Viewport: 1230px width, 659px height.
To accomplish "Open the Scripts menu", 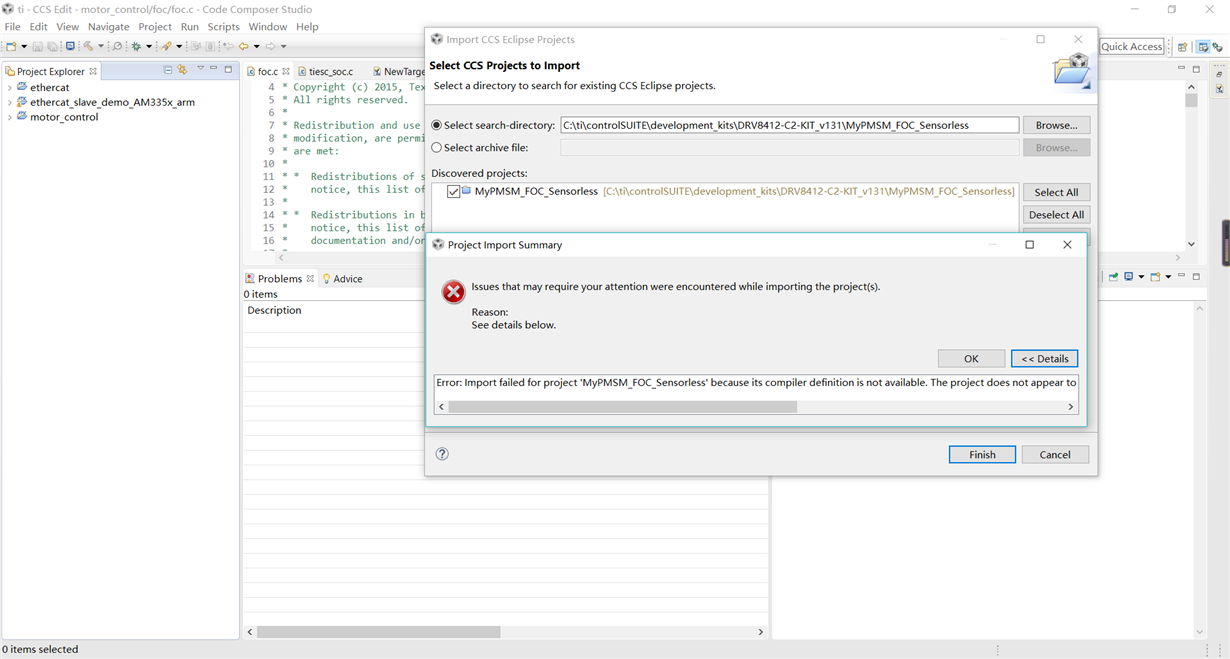I will (x=223, y=27).
